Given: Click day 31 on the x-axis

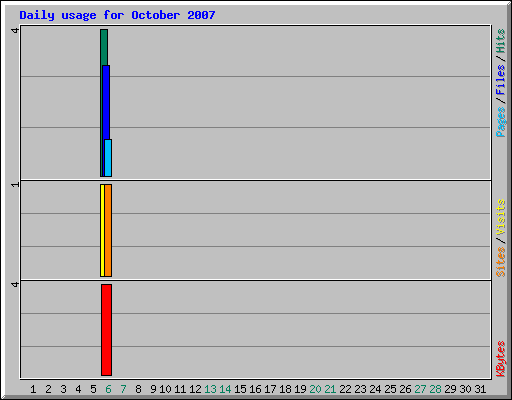Looking at the screenshot, I should (480, 389).
